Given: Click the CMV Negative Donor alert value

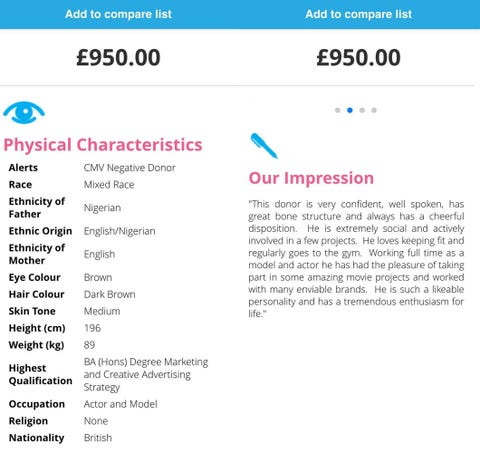Looking at the screenshot, I should tap(129, 168).
